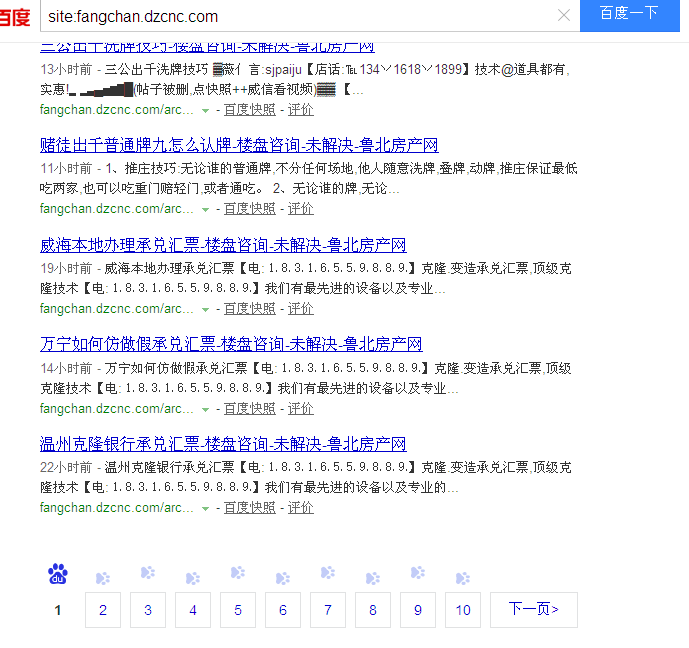Click the '13小时前' timestamp text
The image size is (689, 648).
(66, 69)
